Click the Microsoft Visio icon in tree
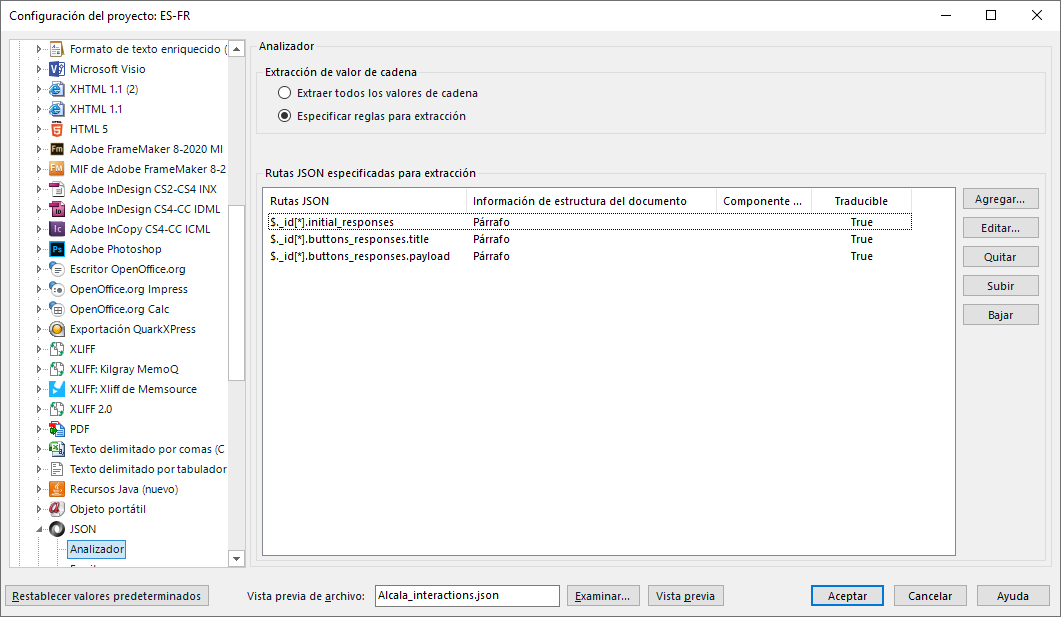The width and height of the screenshot is (1061, 617). [57, 69]
